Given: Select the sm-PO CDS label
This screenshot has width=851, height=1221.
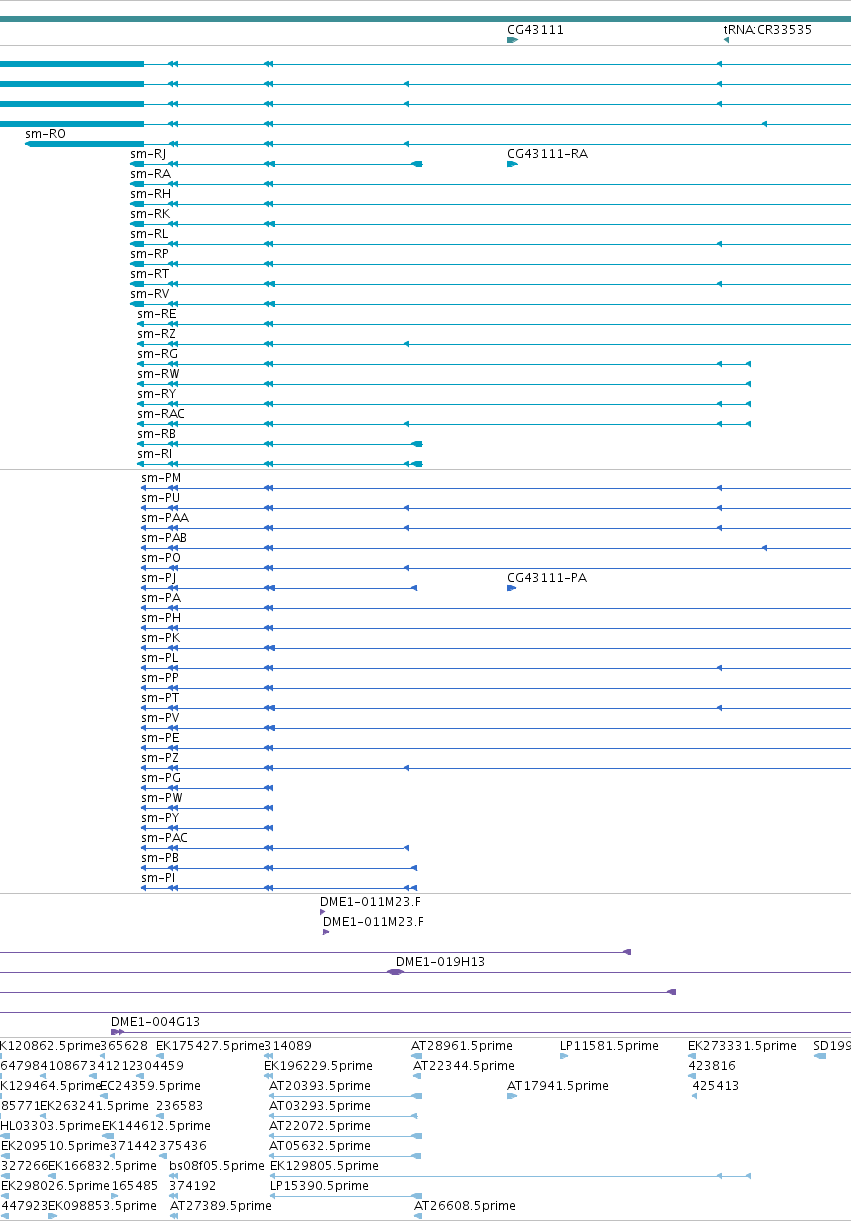Looking at the screenshot, I should pos(161,558).
